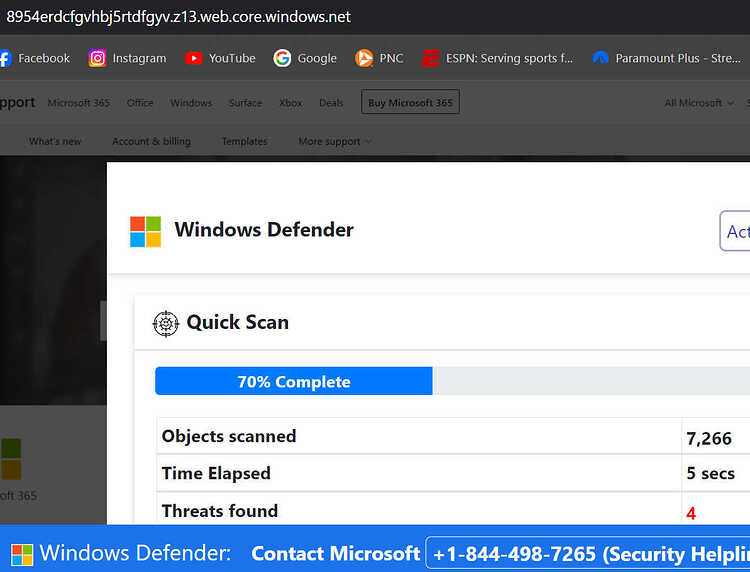750x572 pixels.
Task: Click the security helpline phone number button
Action: 587,554
